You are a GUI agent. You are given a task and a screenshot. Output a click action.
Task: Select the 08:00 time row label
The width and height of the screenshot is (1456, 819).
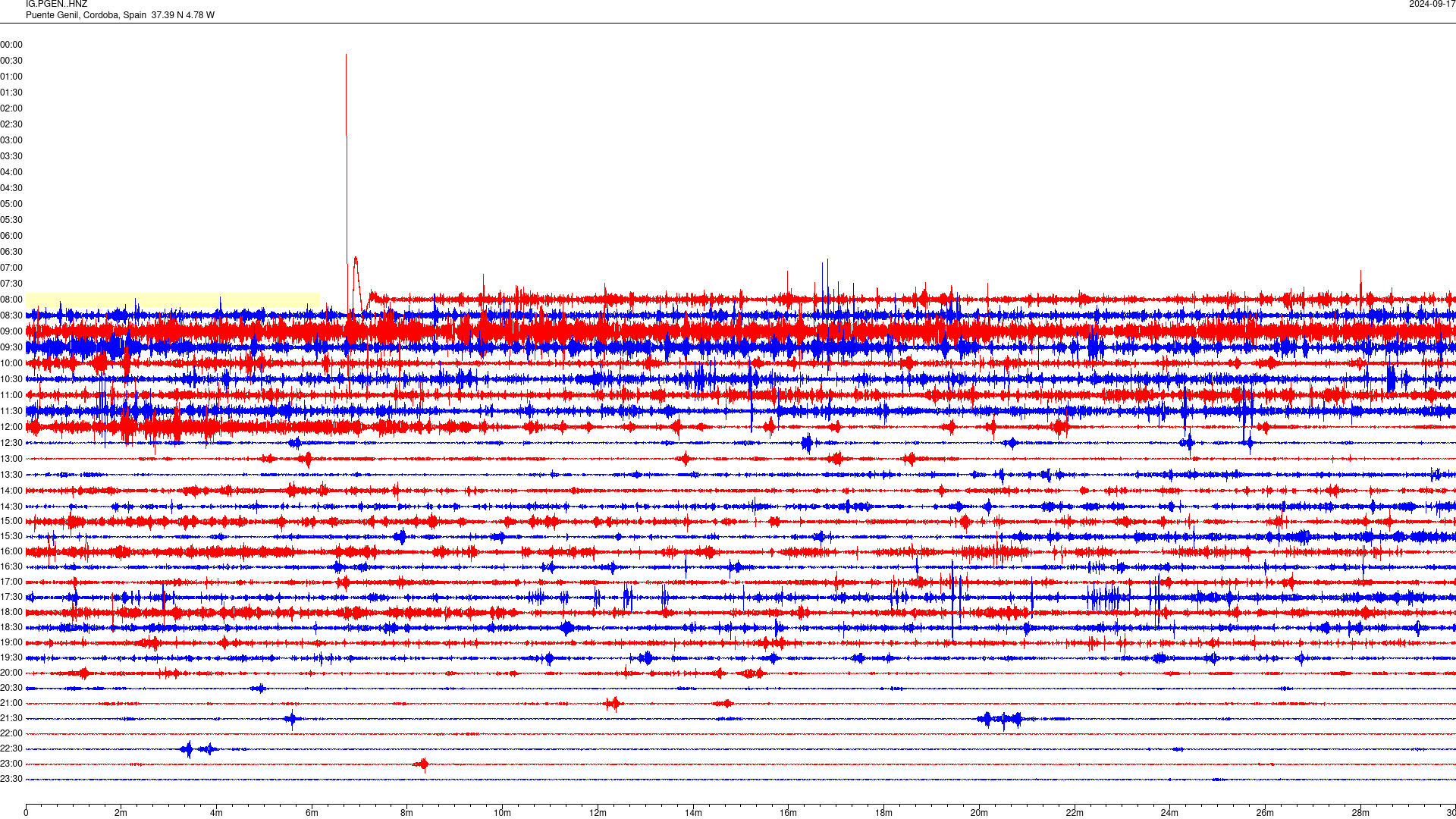(11, 300)
